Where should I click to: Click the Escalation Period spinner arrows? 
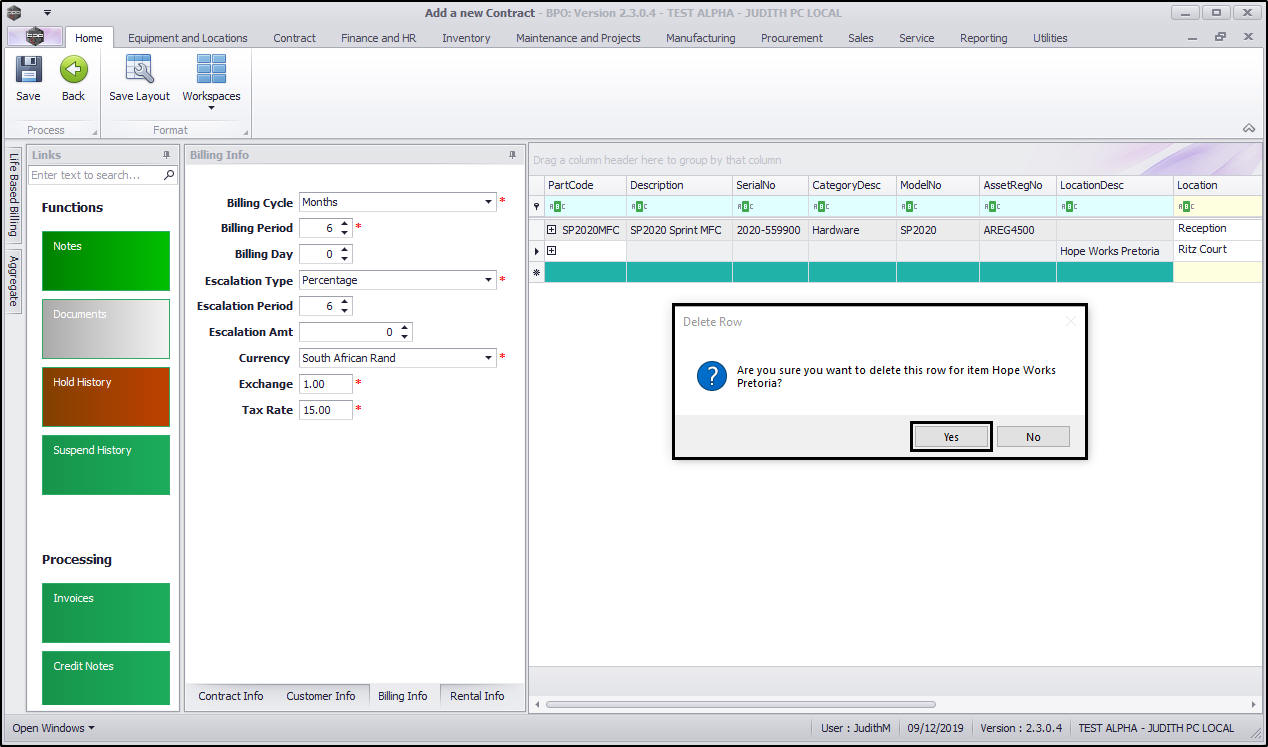tap(345, 306)
